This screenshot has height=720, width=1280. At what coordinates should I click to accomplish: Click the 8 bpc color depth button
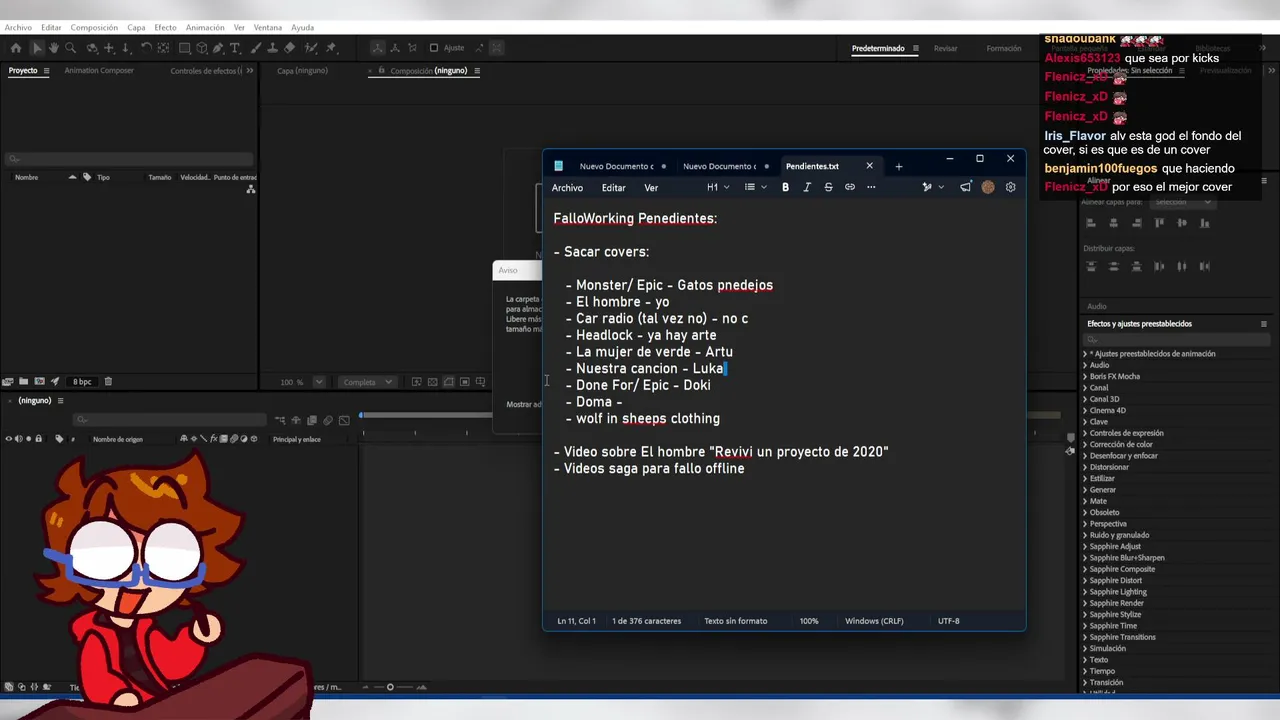(x=82, y=382)
